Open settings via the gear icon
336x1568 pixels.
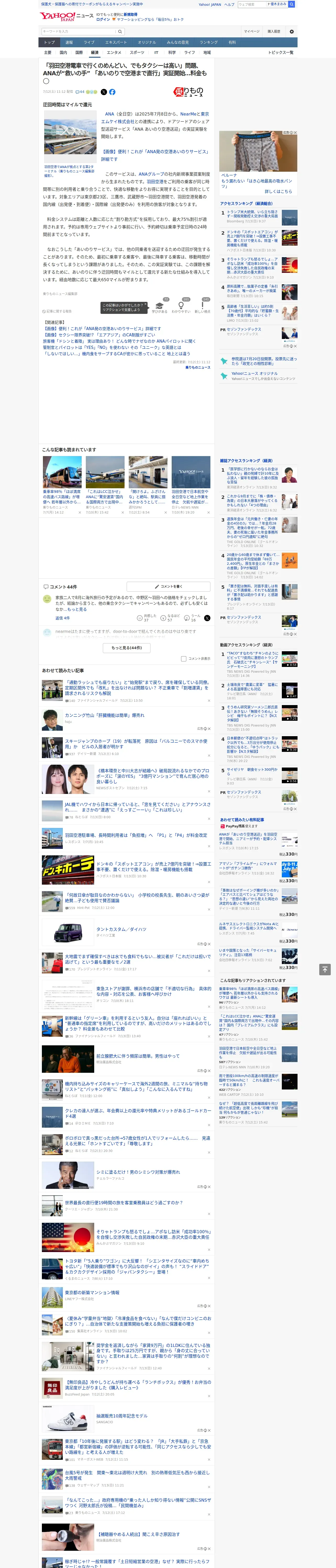[x=292, y=31]
